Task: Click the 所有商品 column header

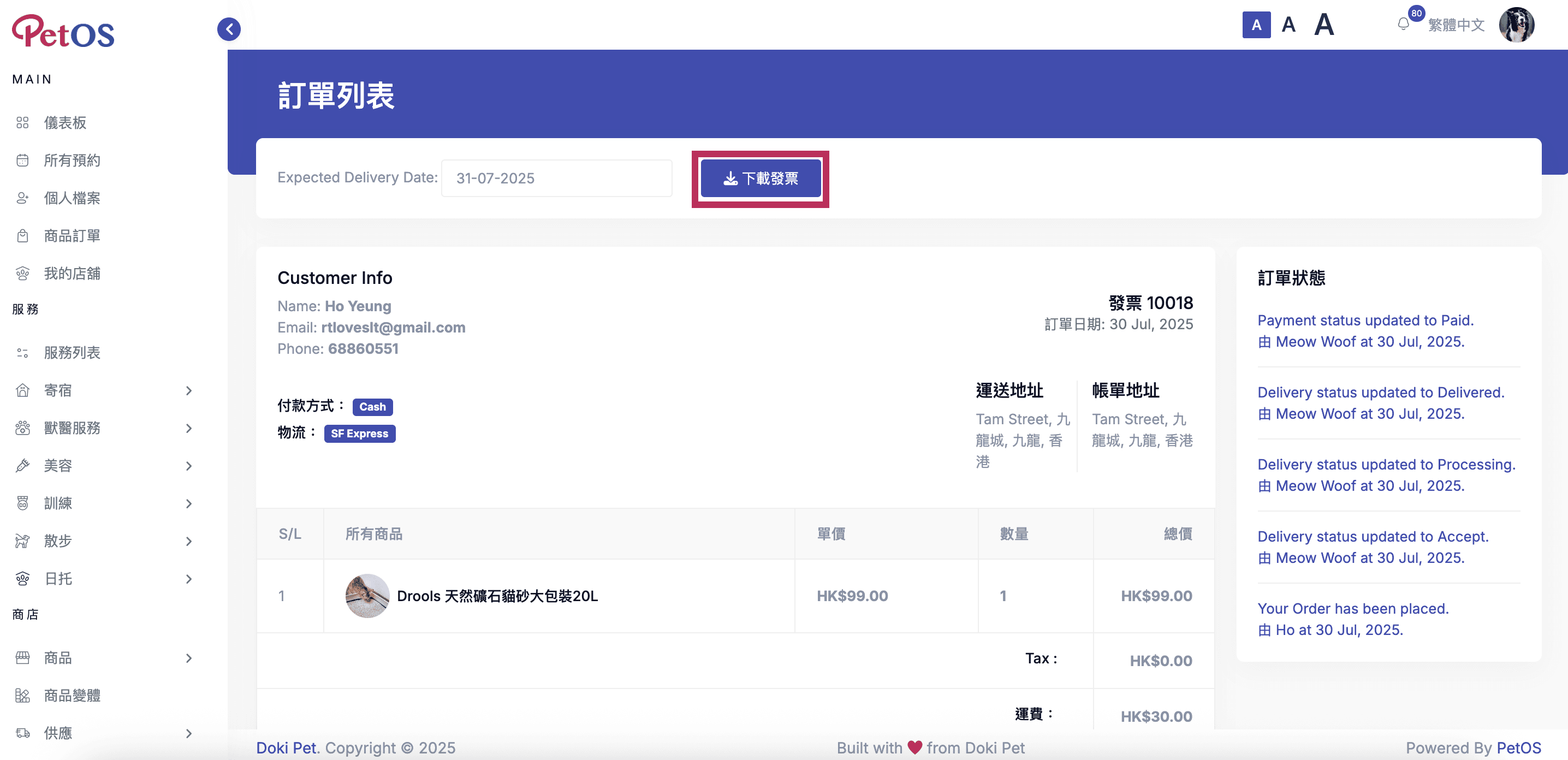Action: pos(374,535)
